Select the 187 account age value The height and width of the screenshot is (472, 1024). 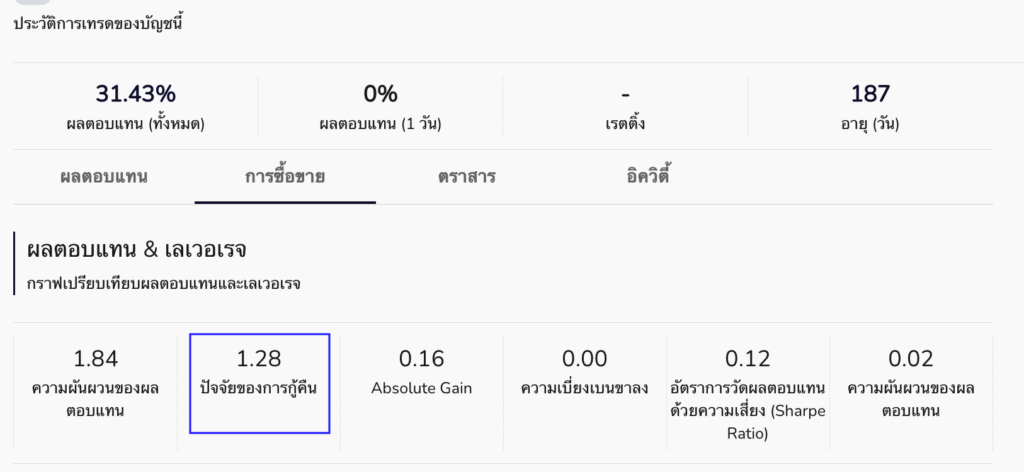pyautogui.click(x=870, y=94)
